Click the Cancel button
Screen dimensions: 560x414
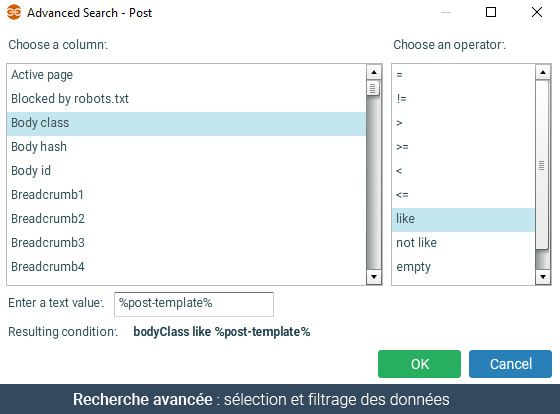tap(510, 364)
